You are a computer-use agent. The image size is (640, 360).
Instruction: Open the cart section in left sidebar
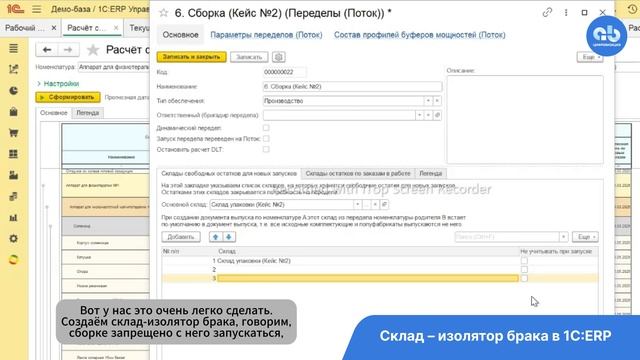point(13,133)
